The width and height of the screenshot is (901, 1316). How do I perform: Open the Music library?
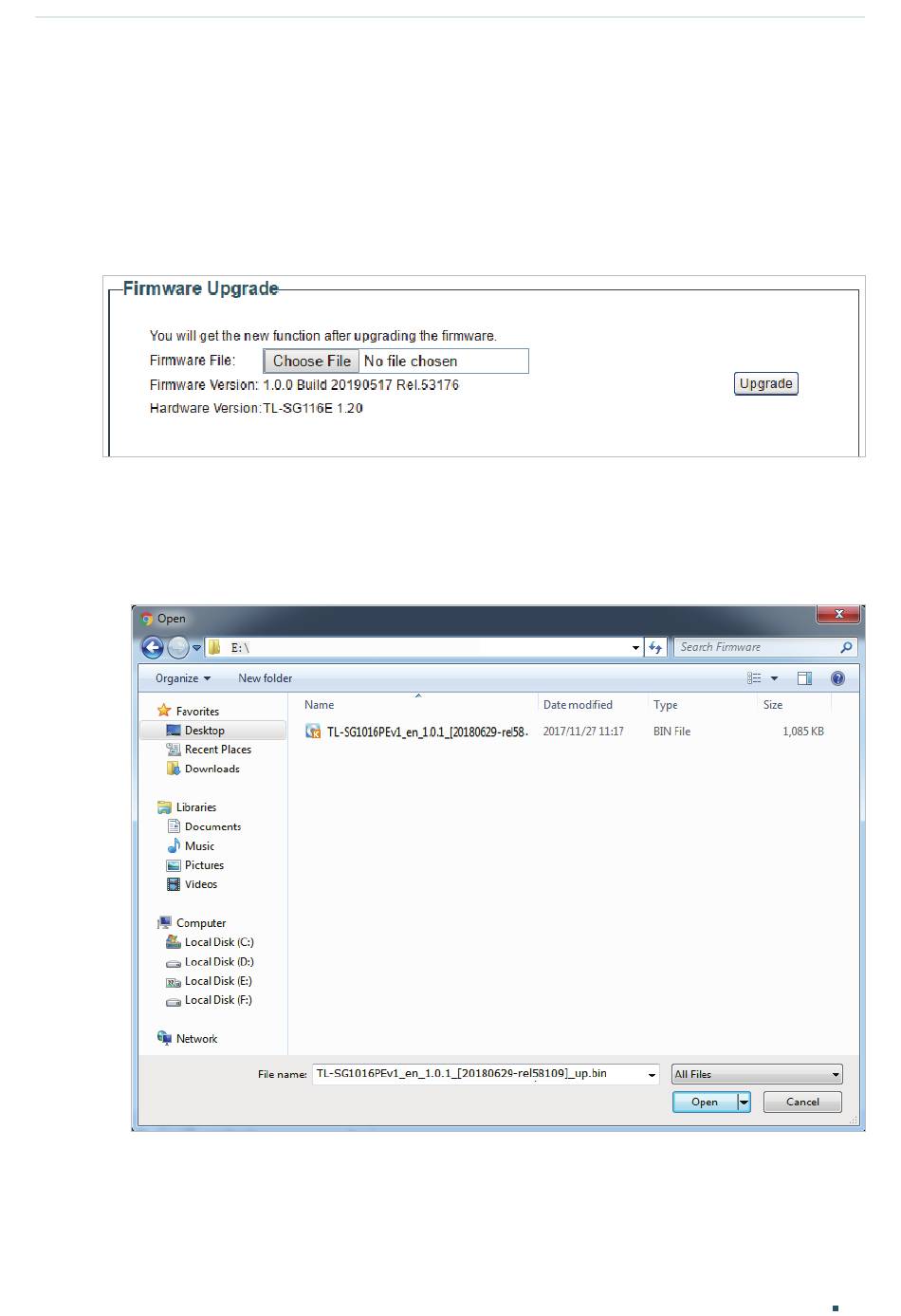click(x=200, y=846)
